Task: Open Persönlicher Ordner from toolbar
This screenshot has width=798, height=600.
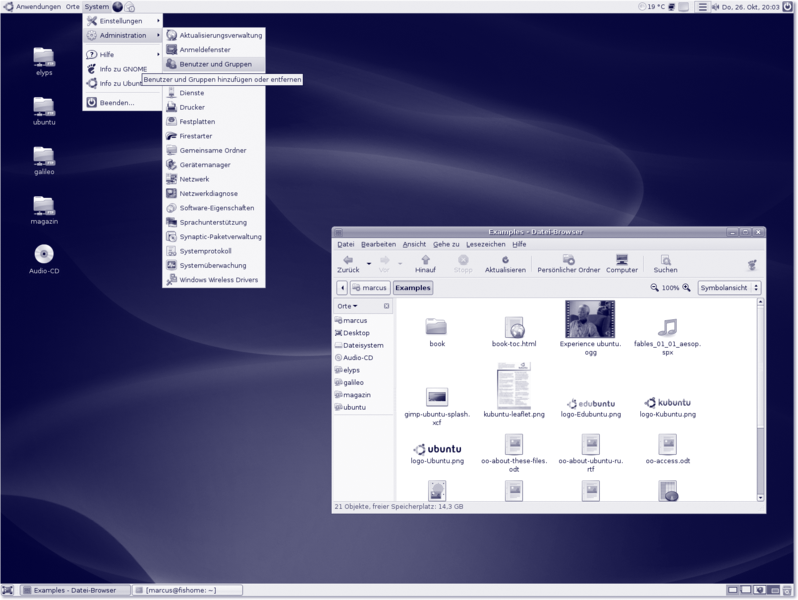Action: (x=568, y=261)
